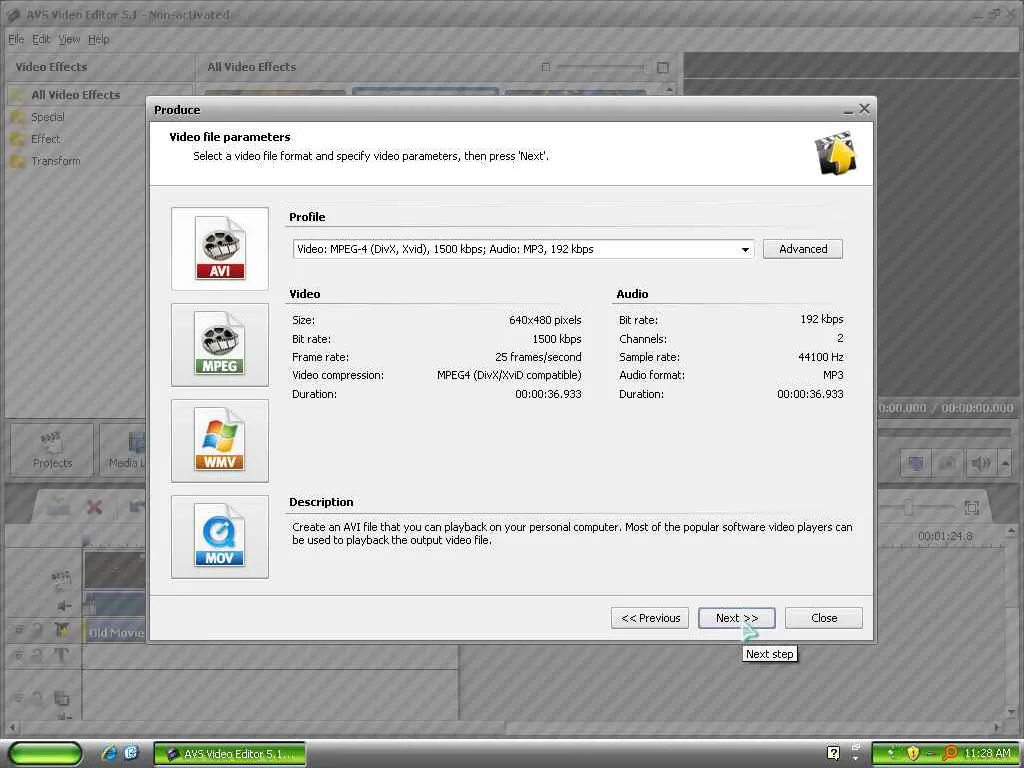Image resolution: width=1024 pixels, height=768 pixels.
Task: Toggle lock on the Old Movie effects track
Action: coord(37,630)
